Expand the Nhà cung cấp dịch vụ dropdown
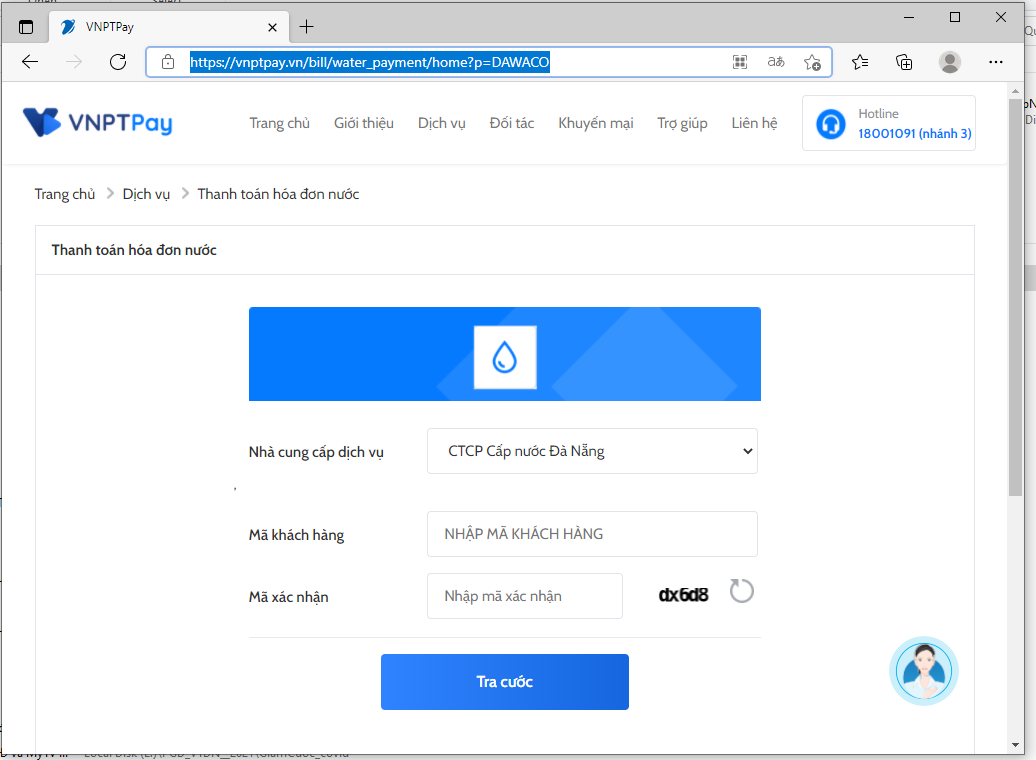 pyautogui.click(x=592, y=451)
